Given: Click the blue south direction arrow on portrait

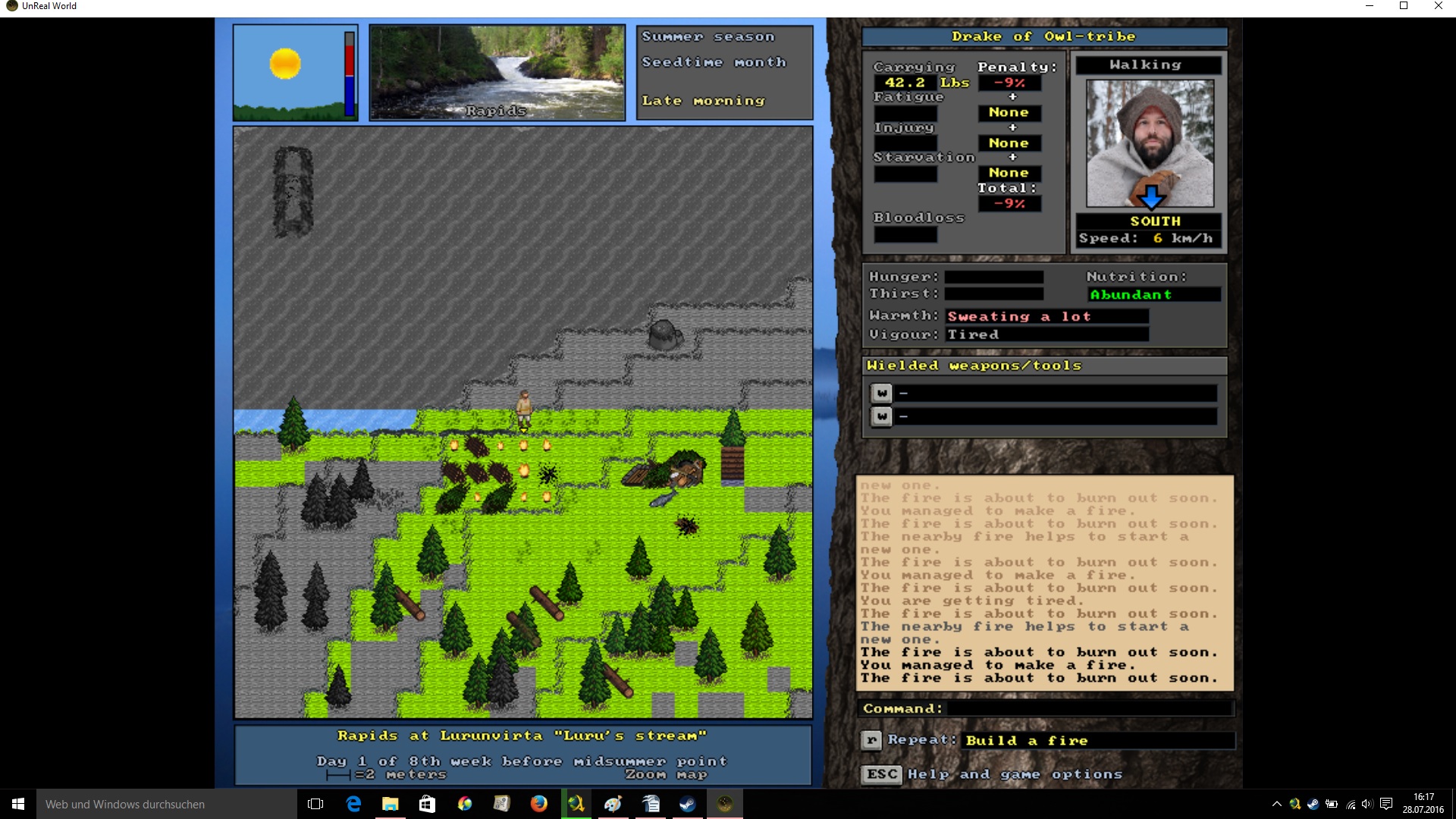Looking at the screenshot, I should pyautogui.click(x=1151, y=197).
